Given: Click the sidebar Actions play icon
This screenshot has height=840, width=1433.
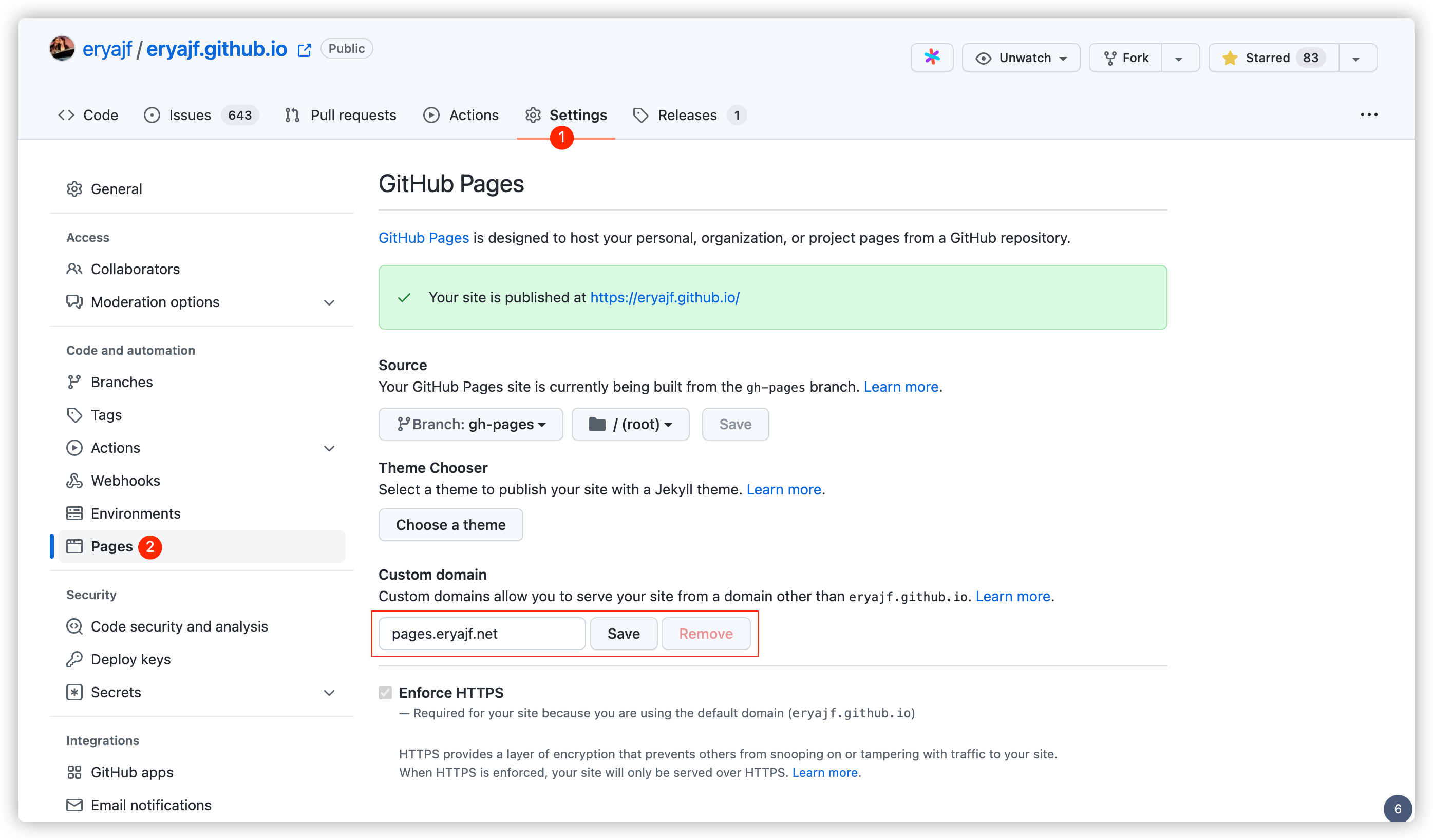Looking at the screenshot, I should click(x=74, y=448).
